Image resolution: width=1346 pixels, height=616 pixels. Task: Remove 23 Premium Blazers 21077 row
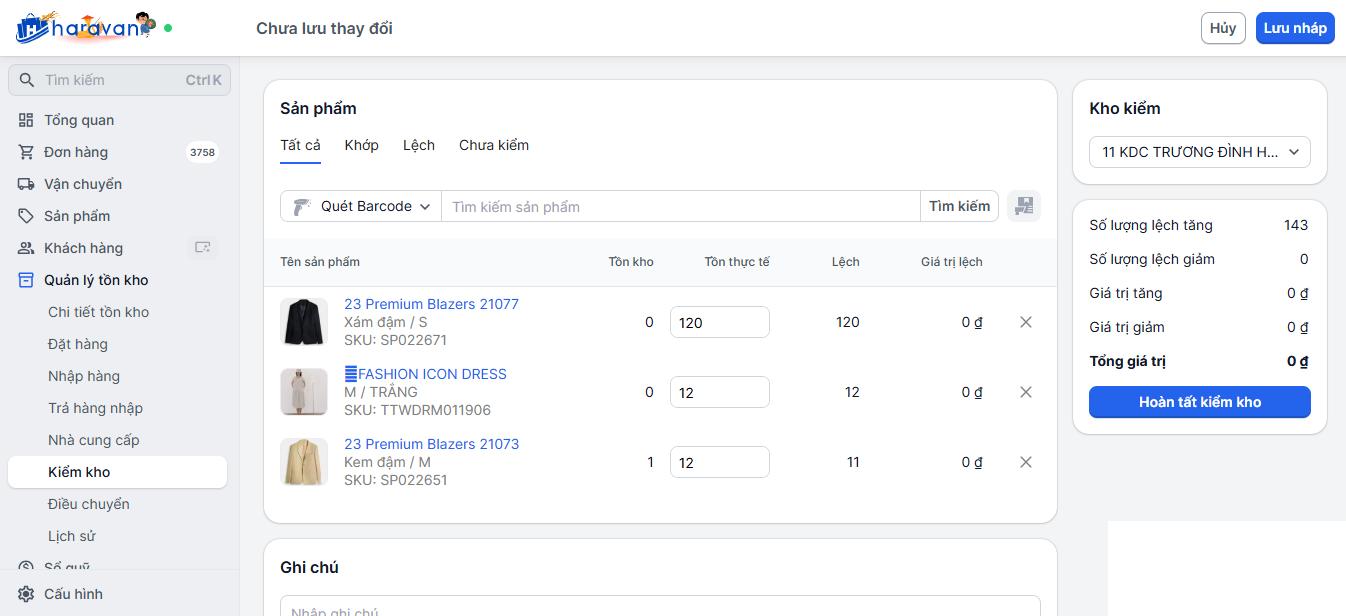(x=1025, y=322)
